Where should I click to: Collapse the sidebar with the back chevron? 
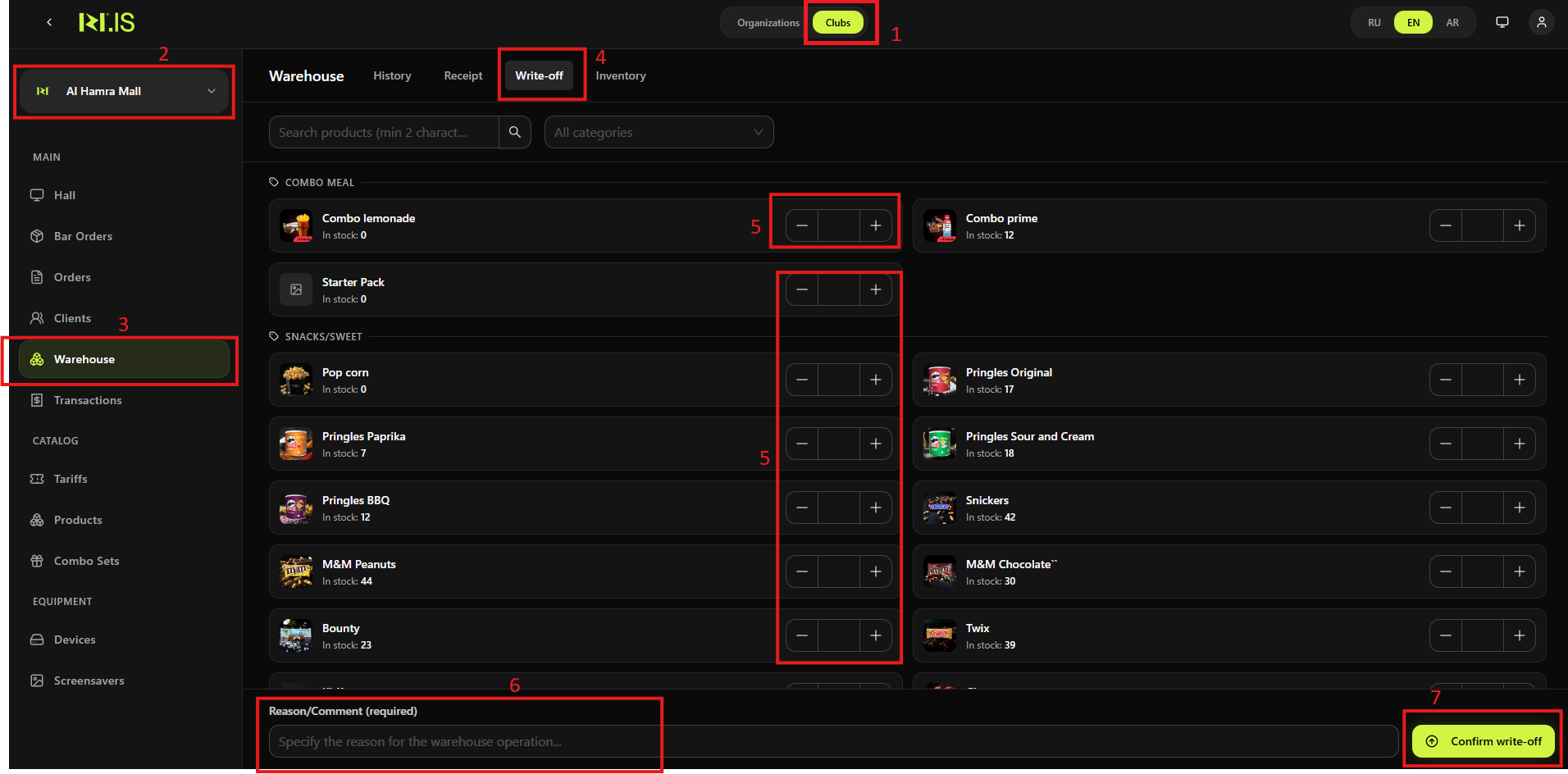click(x=49, y=22)
